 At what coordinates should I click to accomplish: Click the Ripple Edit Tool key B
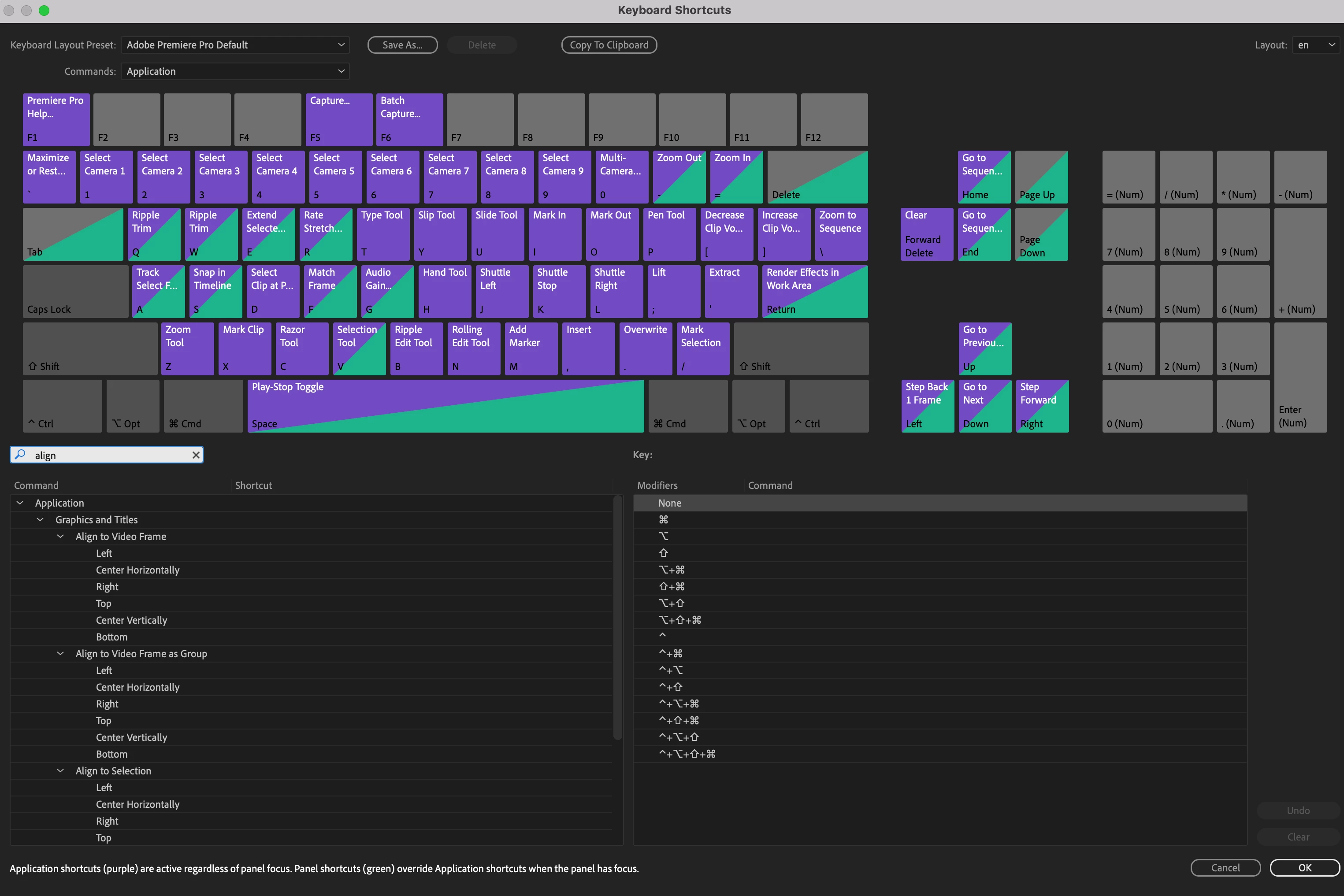click(416, 348)
